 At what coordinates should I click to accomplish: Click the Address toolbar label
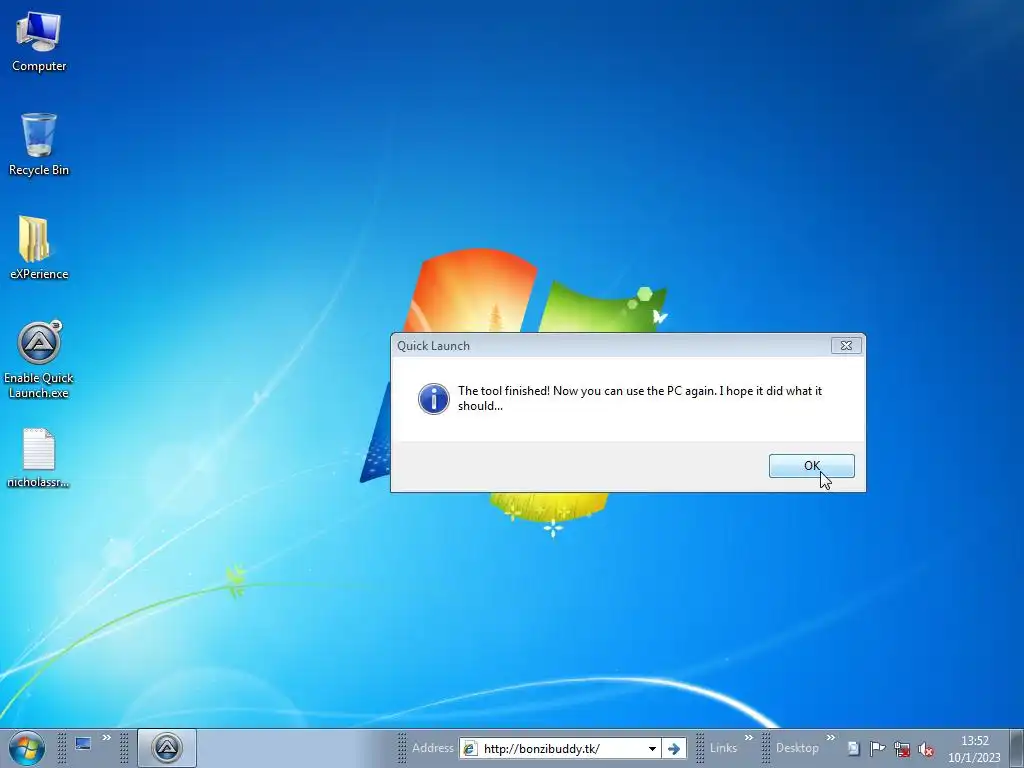point(432,748)
